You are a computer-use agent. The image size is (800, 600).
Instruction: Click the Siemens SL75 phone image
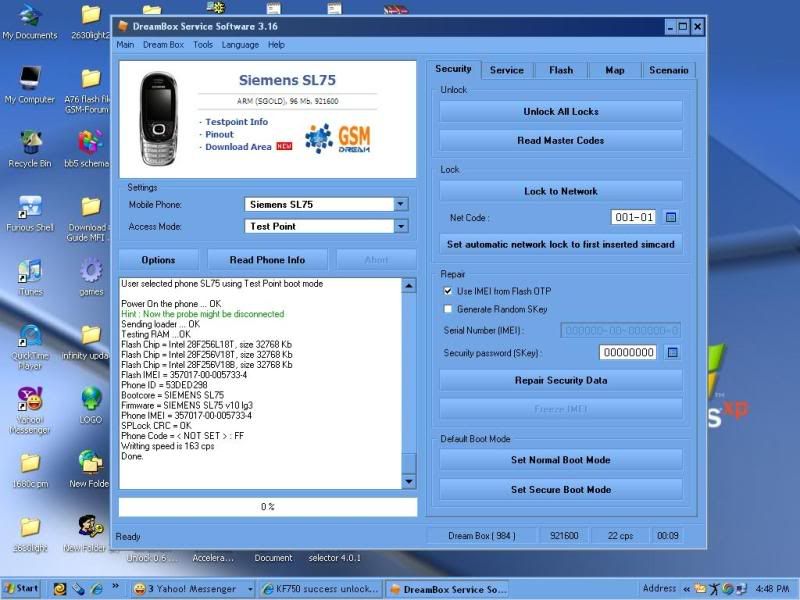click(x=159, y=119)
